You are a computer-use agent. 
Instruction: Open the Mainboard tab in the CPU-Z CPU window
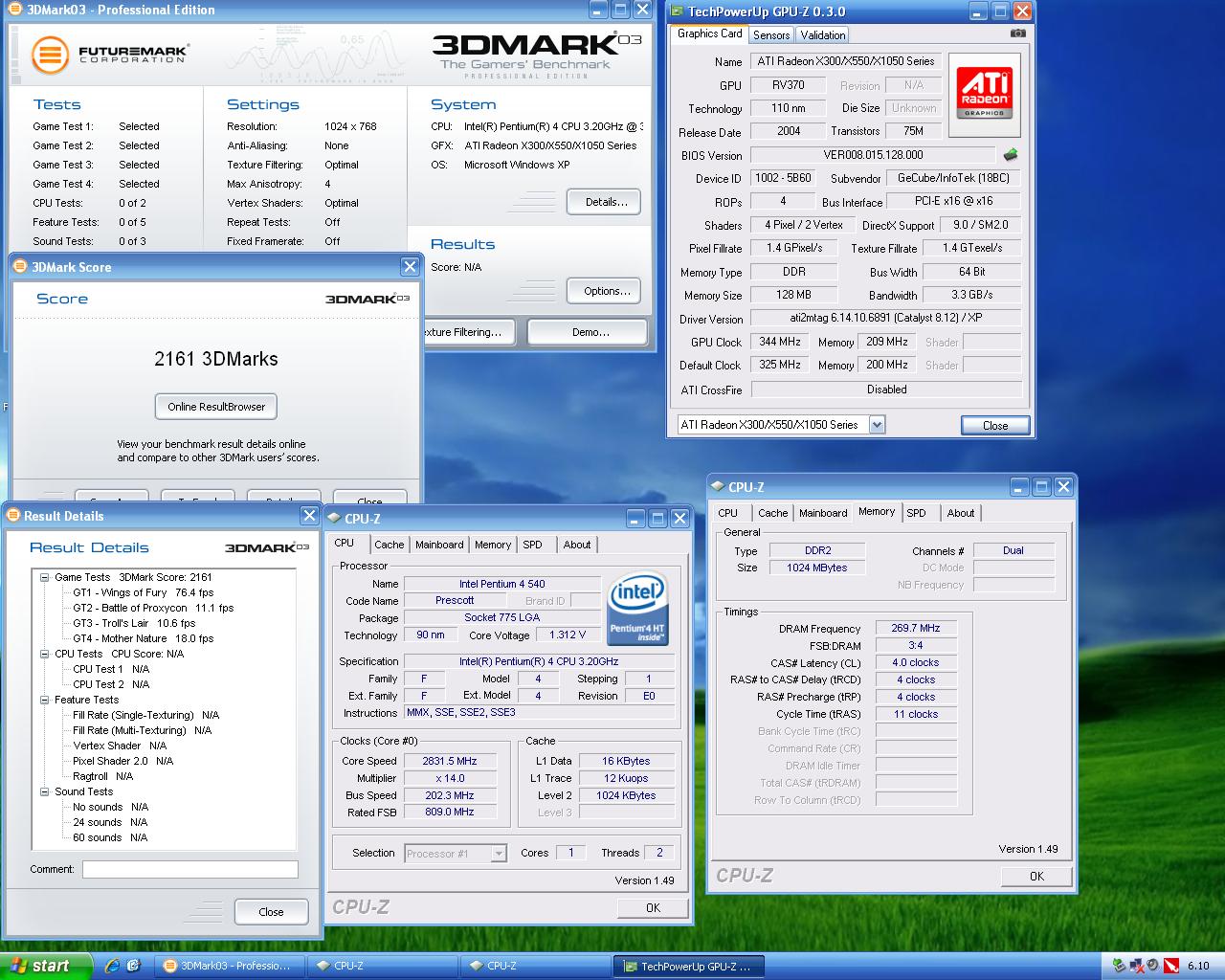pyautogui.click(x=439, y=545)
